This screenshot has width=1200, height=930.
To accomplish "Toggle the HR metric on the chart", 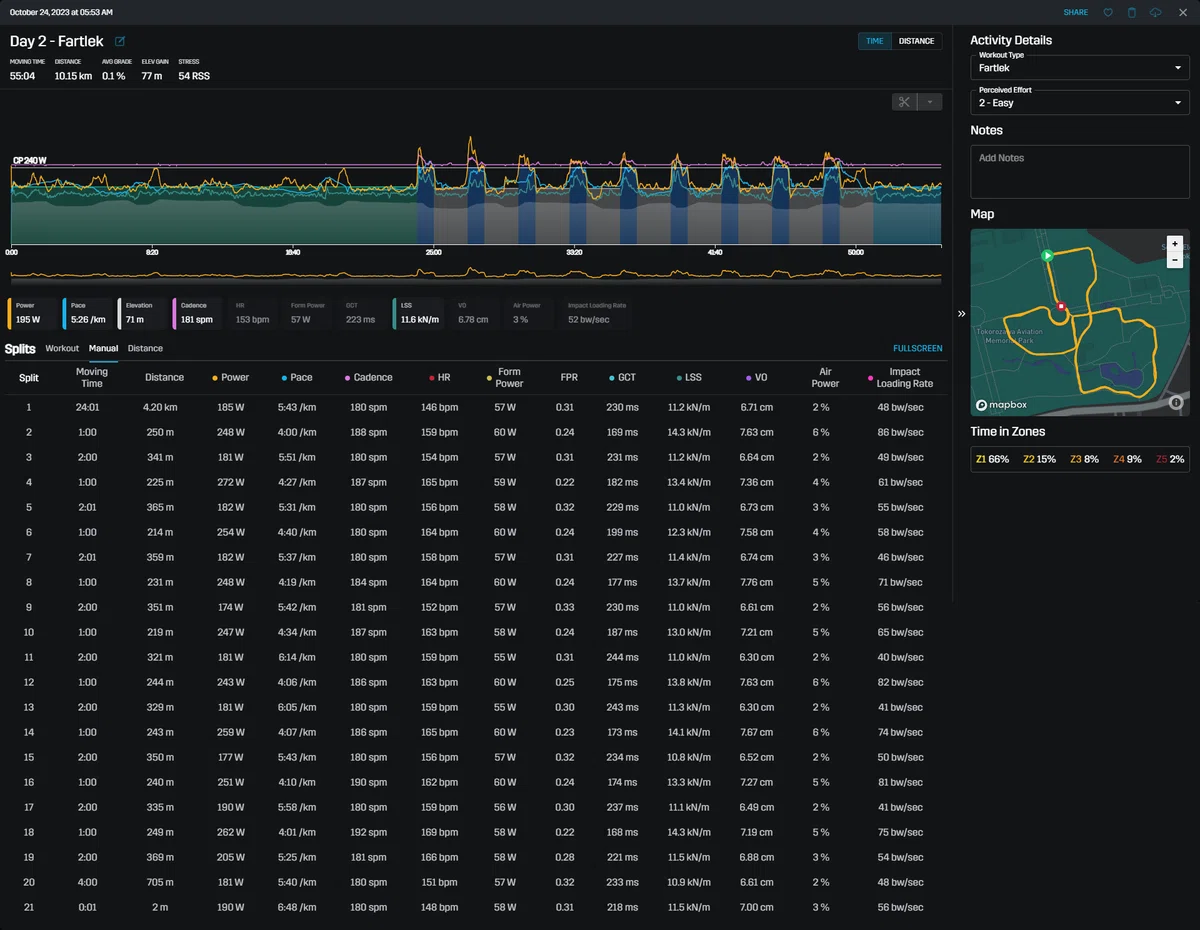I will coord(253,313).
